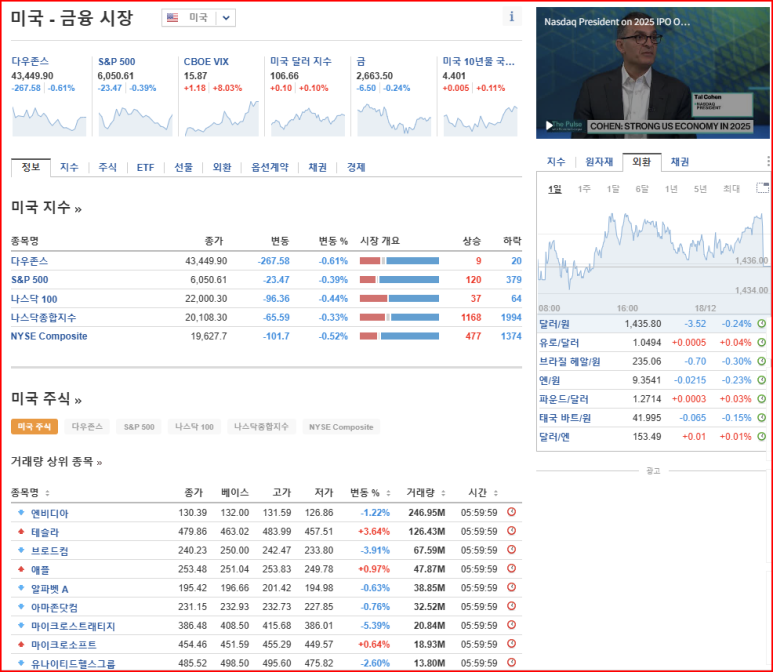The height and width of the screenshot is (672, 773).
Task: Open the ETF tab
Action: coord(145,168)
